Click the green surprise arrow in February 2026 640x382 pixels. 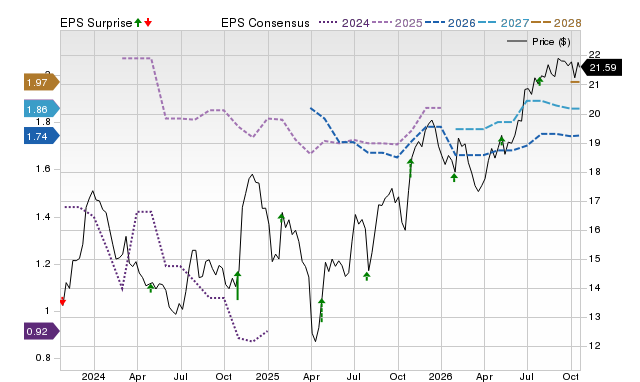tap(454, 177)
